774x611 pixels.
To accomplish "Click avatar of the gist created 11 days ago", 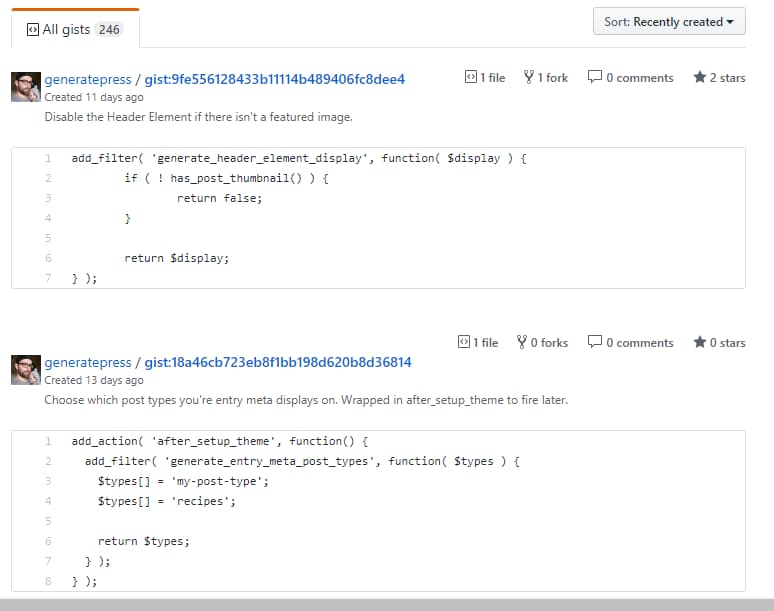I will coord(26,87).
